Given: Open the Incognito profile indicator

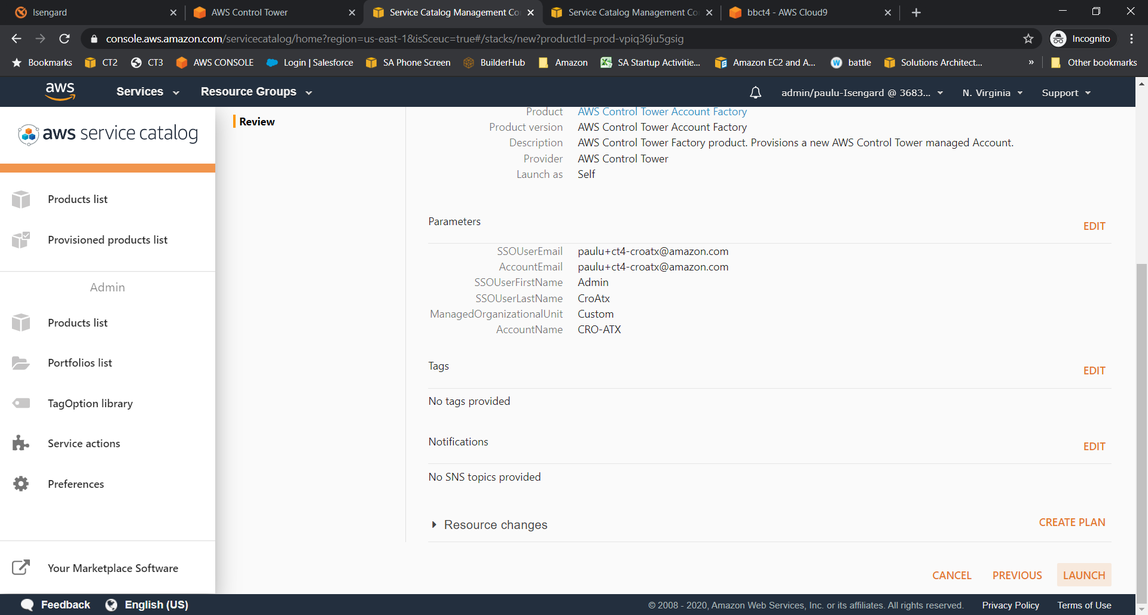Looking at the screenshot, I should (x=1083, y=38).
